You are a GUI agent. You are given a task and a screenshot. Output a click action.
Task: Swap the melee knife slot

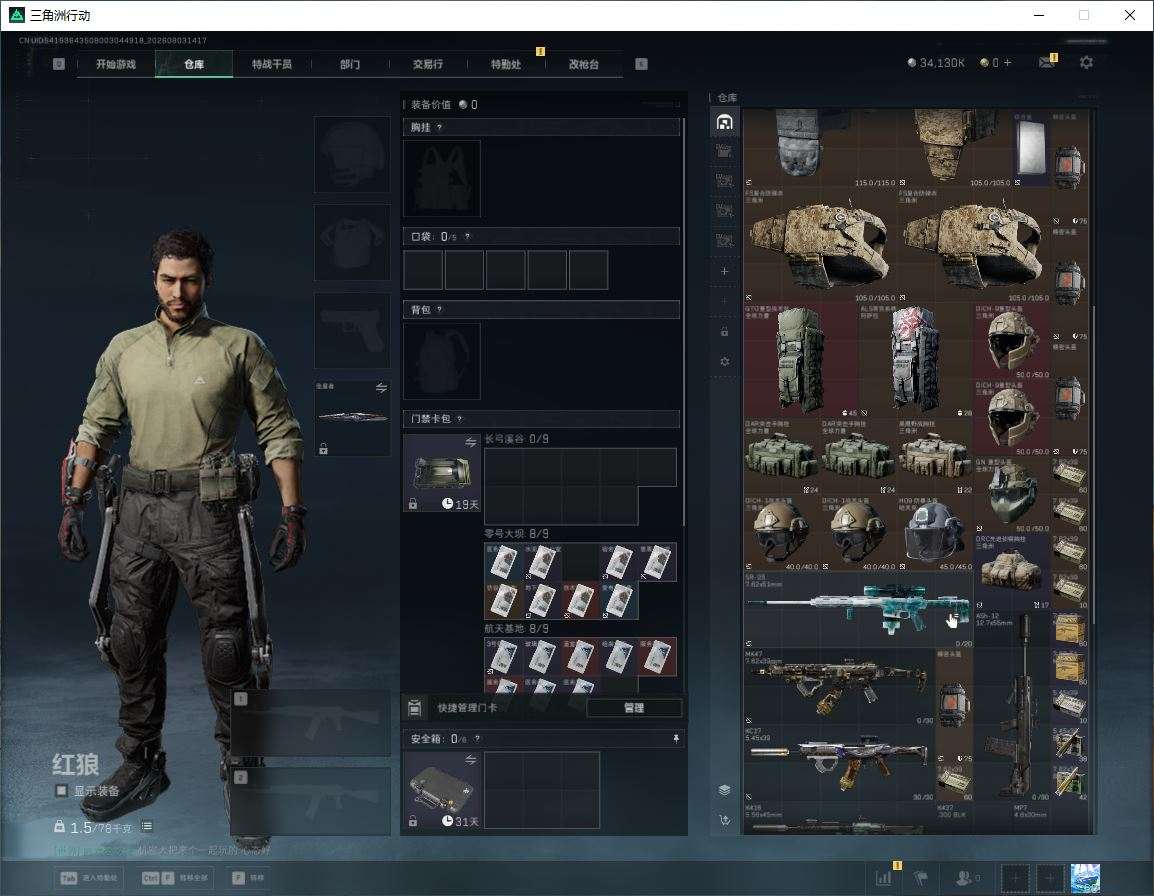coord(381,388)
